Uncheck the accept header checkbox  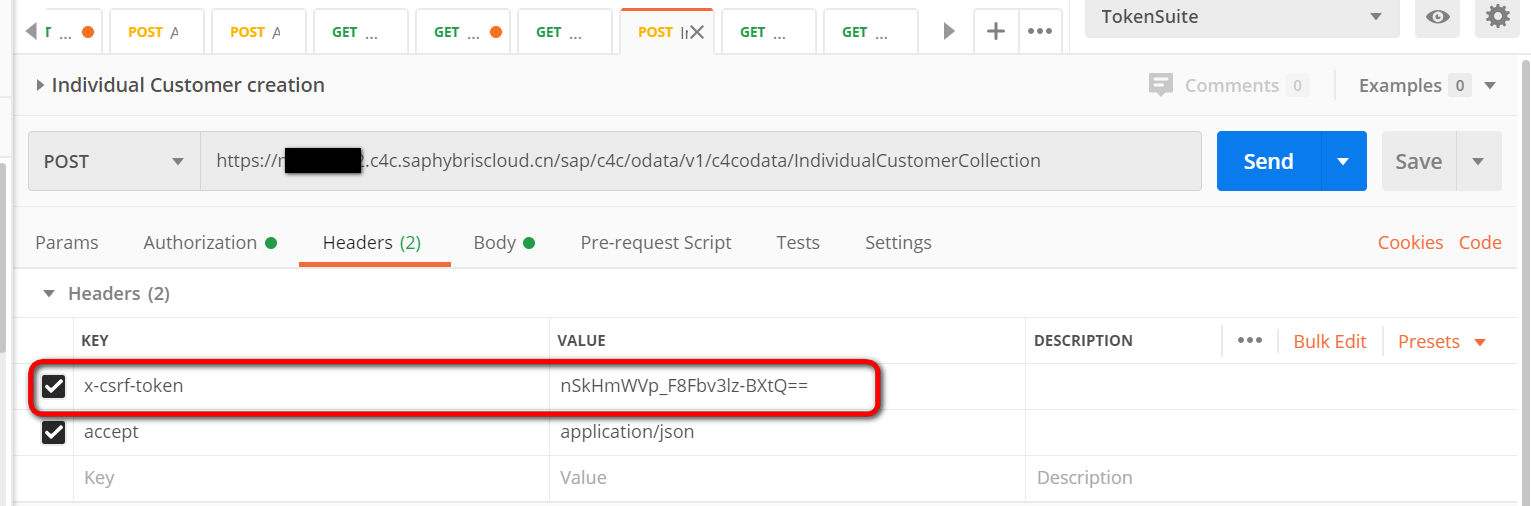click(54, 432)
